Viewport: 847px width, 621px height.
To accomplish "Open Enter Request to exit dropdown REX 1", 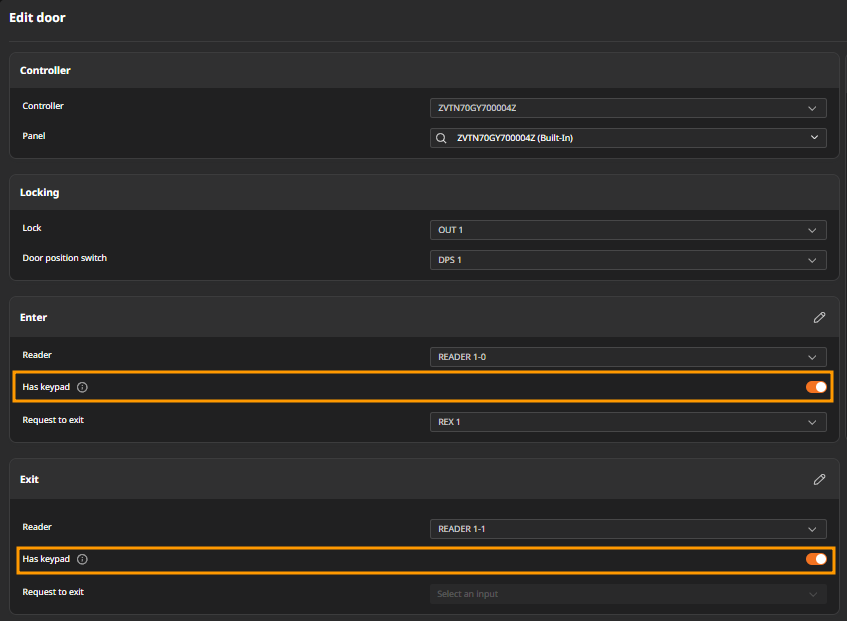I will click(628, 422).
